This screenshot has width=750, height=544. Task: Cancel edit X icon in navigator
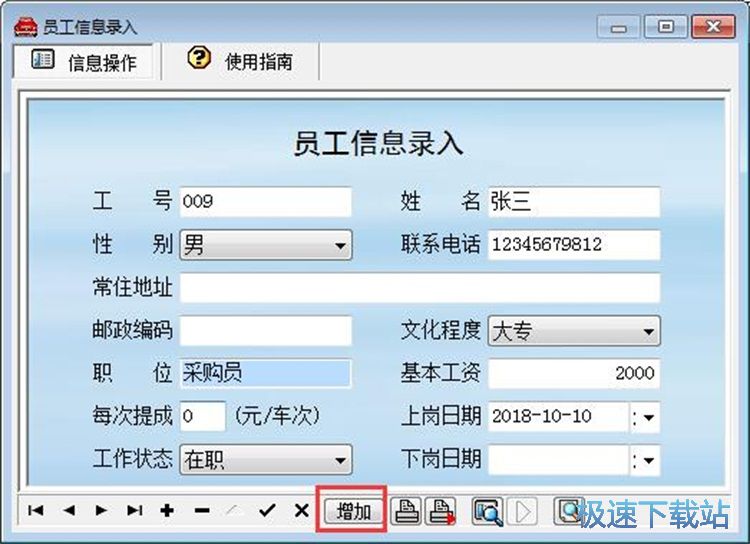tap(301, 511)
